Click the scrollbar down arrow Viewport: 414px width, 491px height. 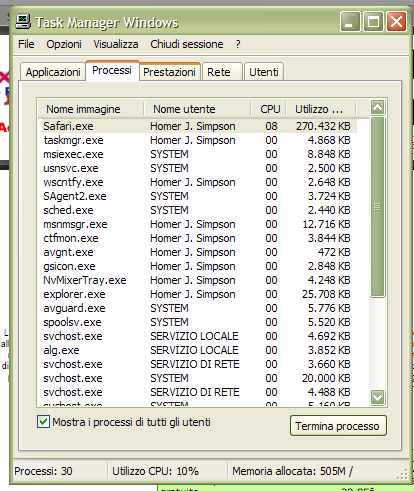[378, 397]
